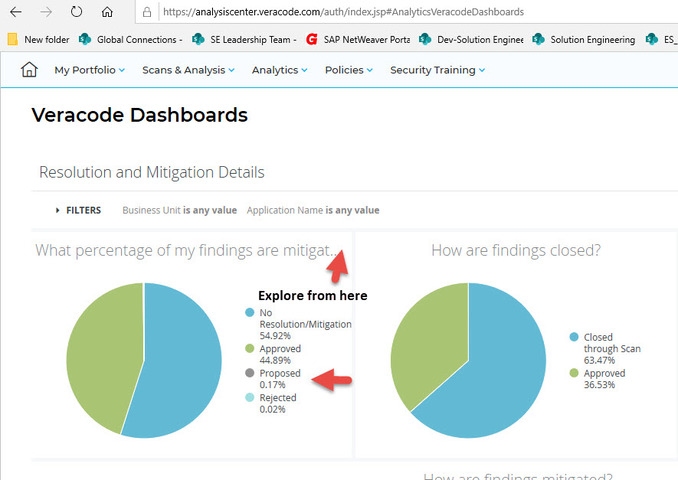Screen dimensions: 678x480
Task: Click the Veracode Dashboards page title
Action: pyautogui.click(x=140, y=115)
